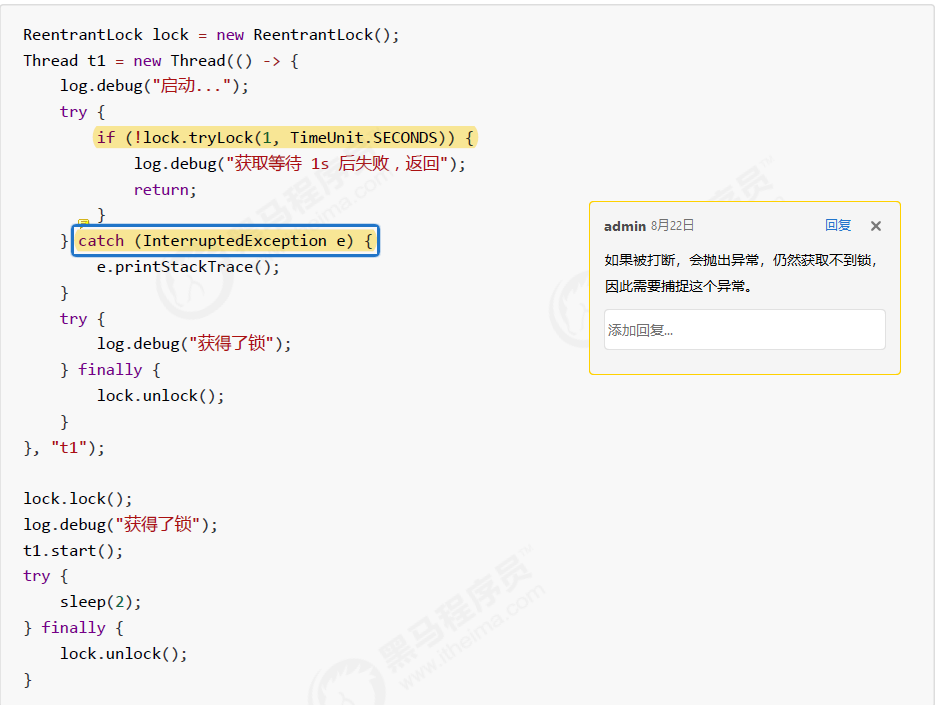Click the highlighted catch (InterruptedException e) line

tap(225, 241)
